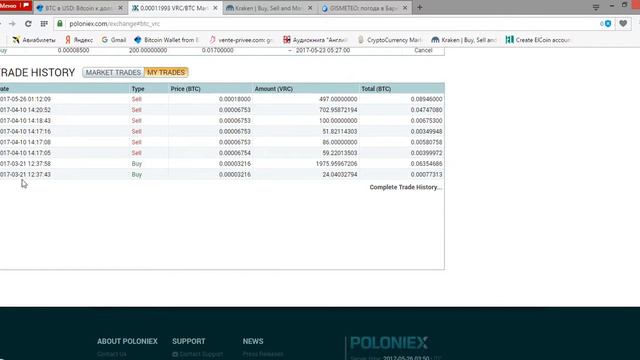The height and width of the screenshot is (360, 640).
Task: Select the amount 702.95872194 cell
Action: [338, 110]
